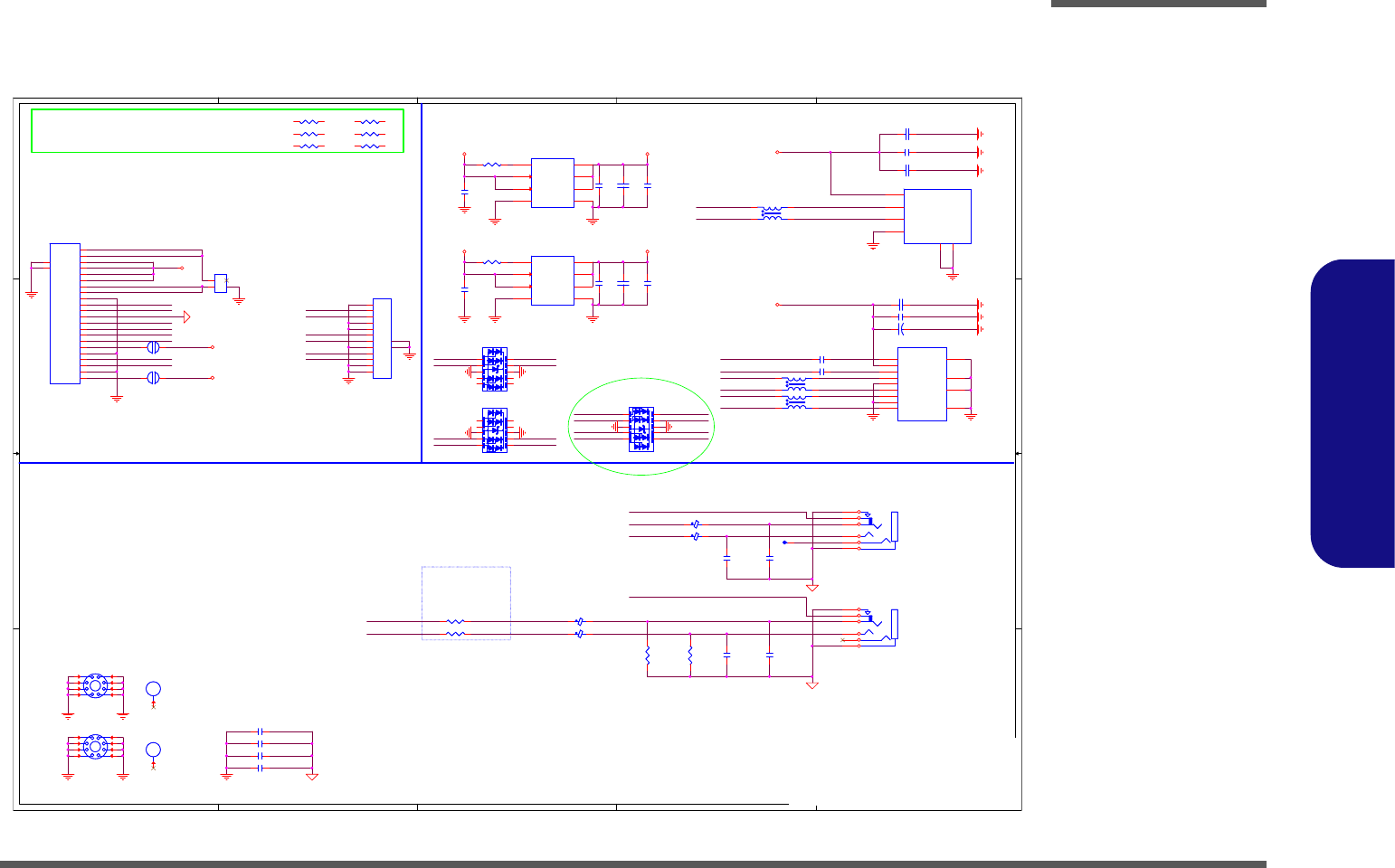Click the red triangle port arrow
Viewport: 1395px width, 868px height.
[187, 316]
